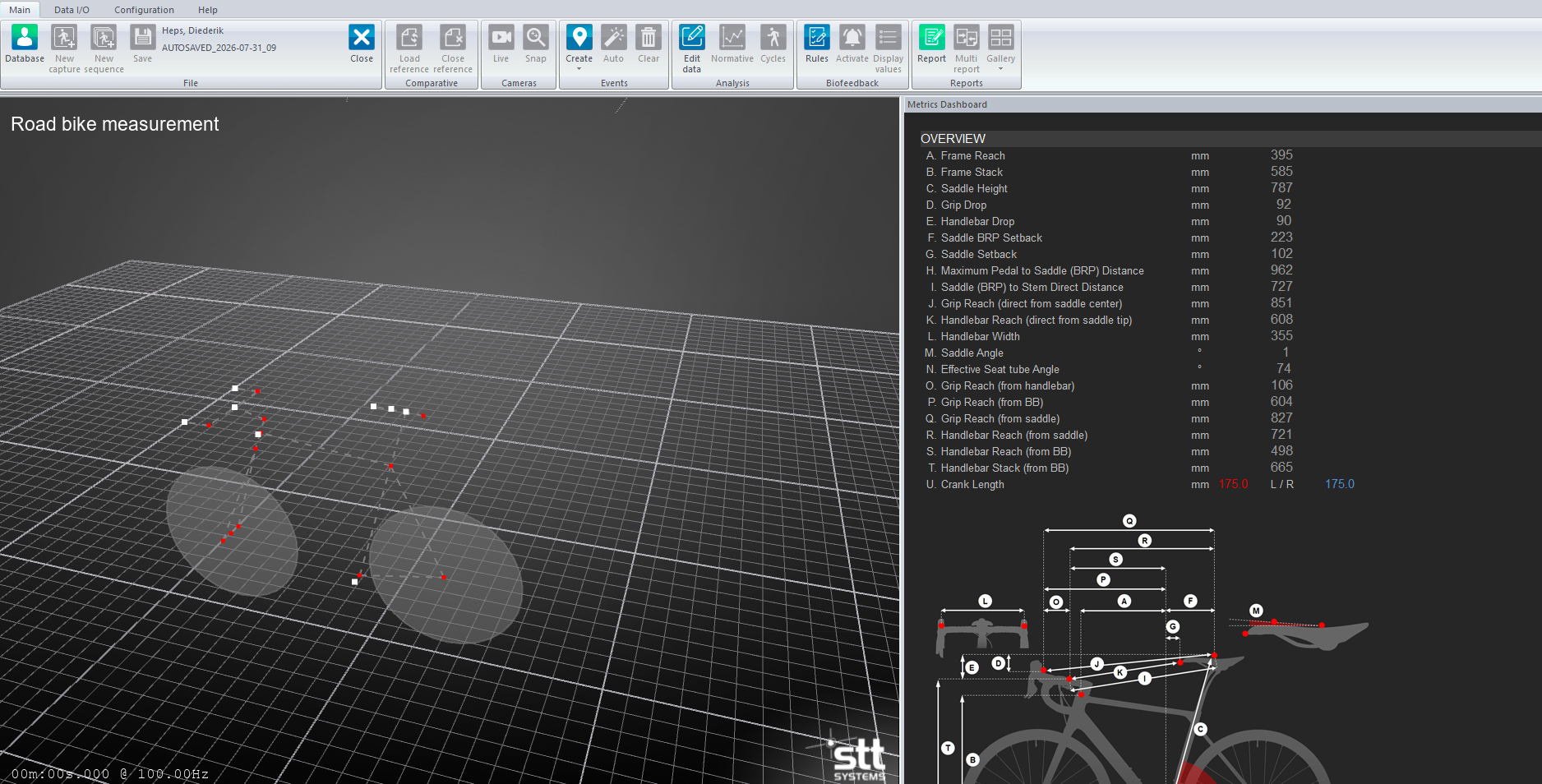Select the 'Handlebar Width' metric label
The image size is (1542, 784).
pos(980,336)
